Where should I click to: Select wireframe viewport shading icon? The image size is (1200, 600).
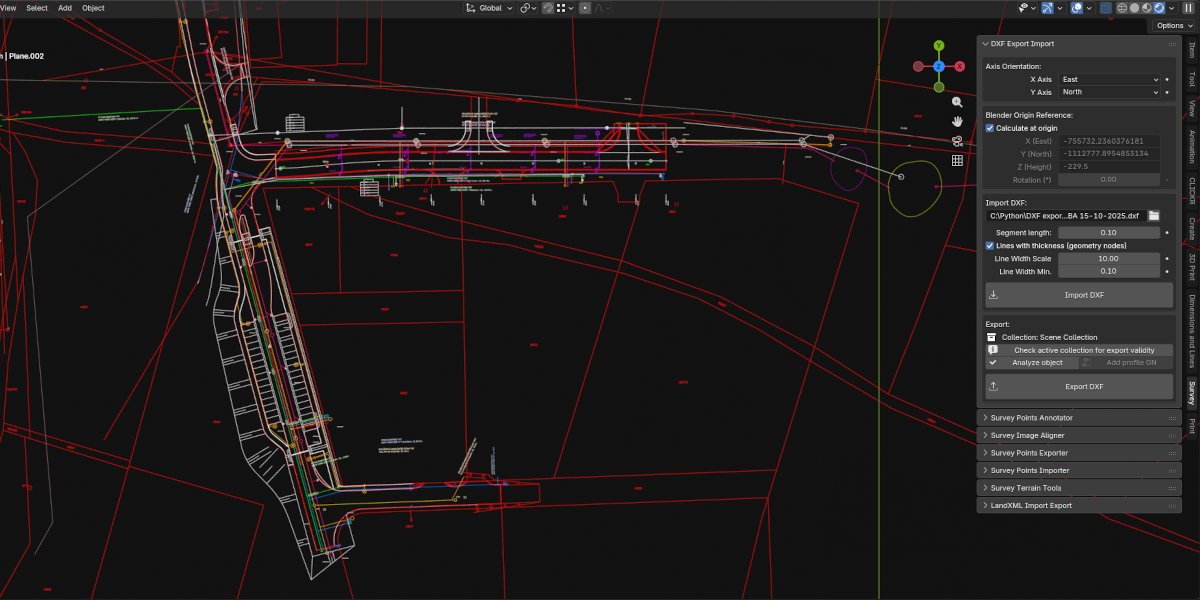[x=1122, y=8]
